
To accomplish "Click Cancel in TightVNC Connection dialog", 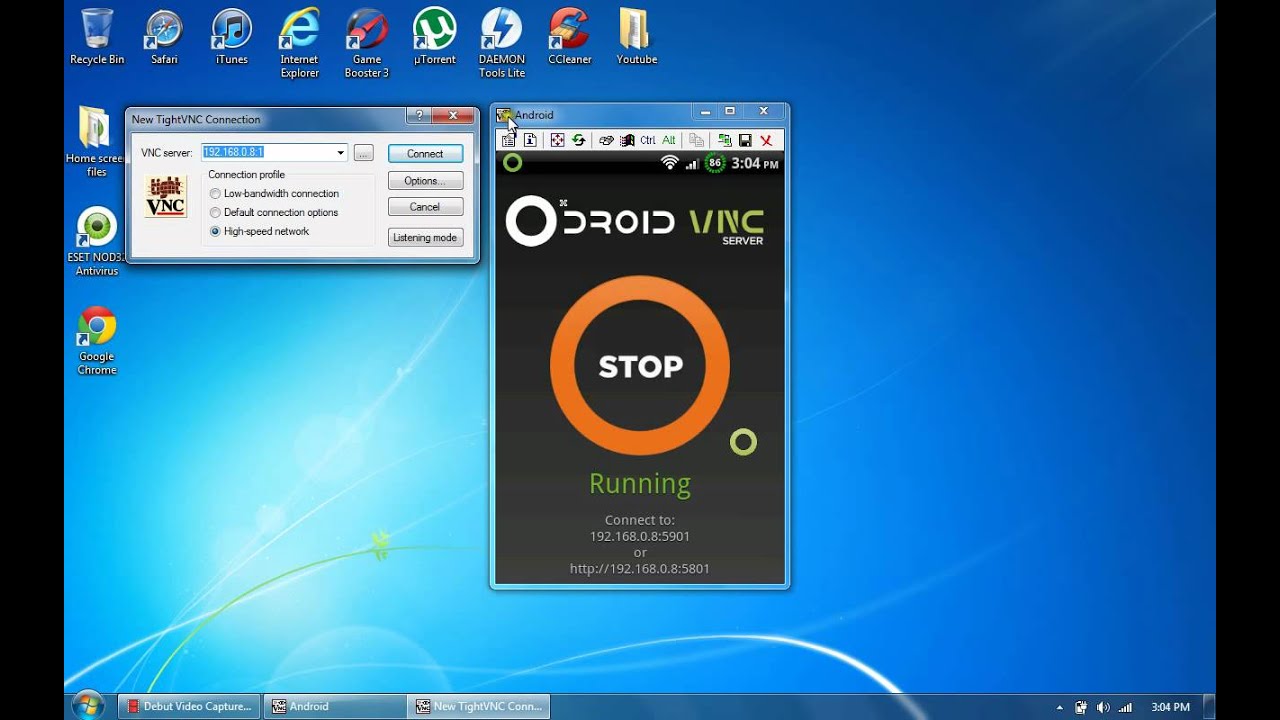I will coord(425,207).
